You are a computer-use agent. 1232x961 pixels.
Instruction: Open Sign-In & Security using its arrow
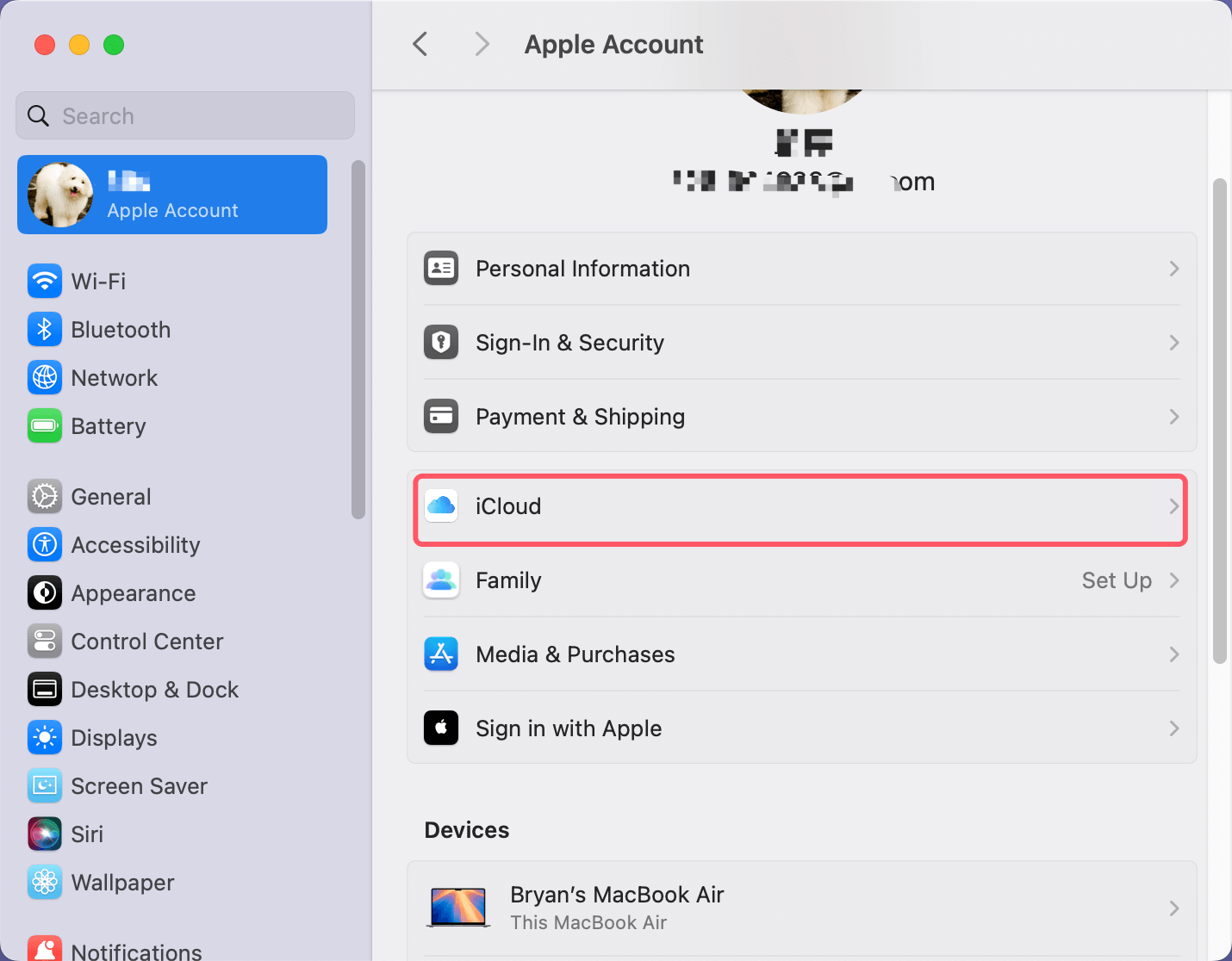coord(1174,343)
